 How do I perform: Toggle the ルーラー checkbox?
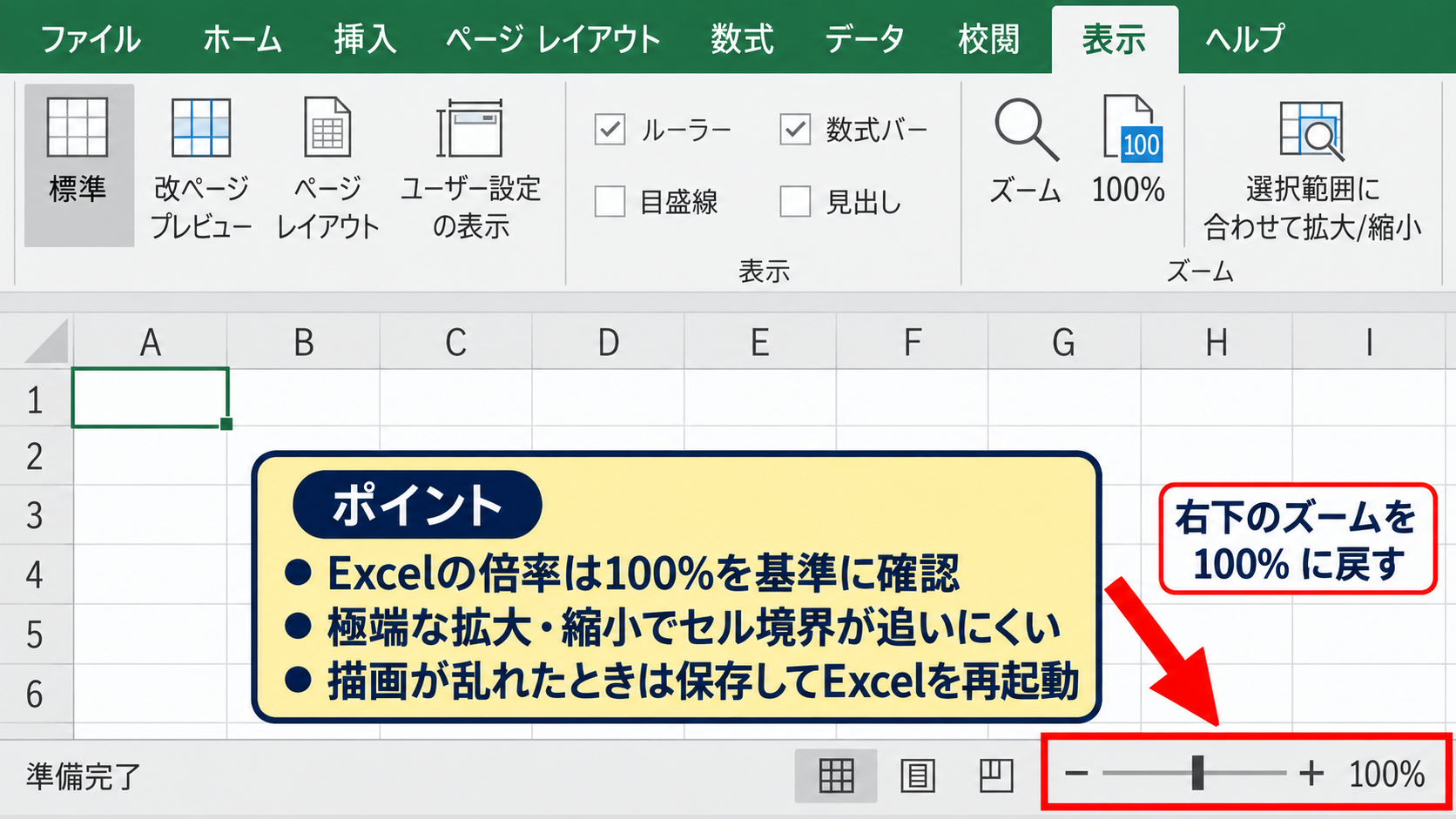(x=610, y=130)
